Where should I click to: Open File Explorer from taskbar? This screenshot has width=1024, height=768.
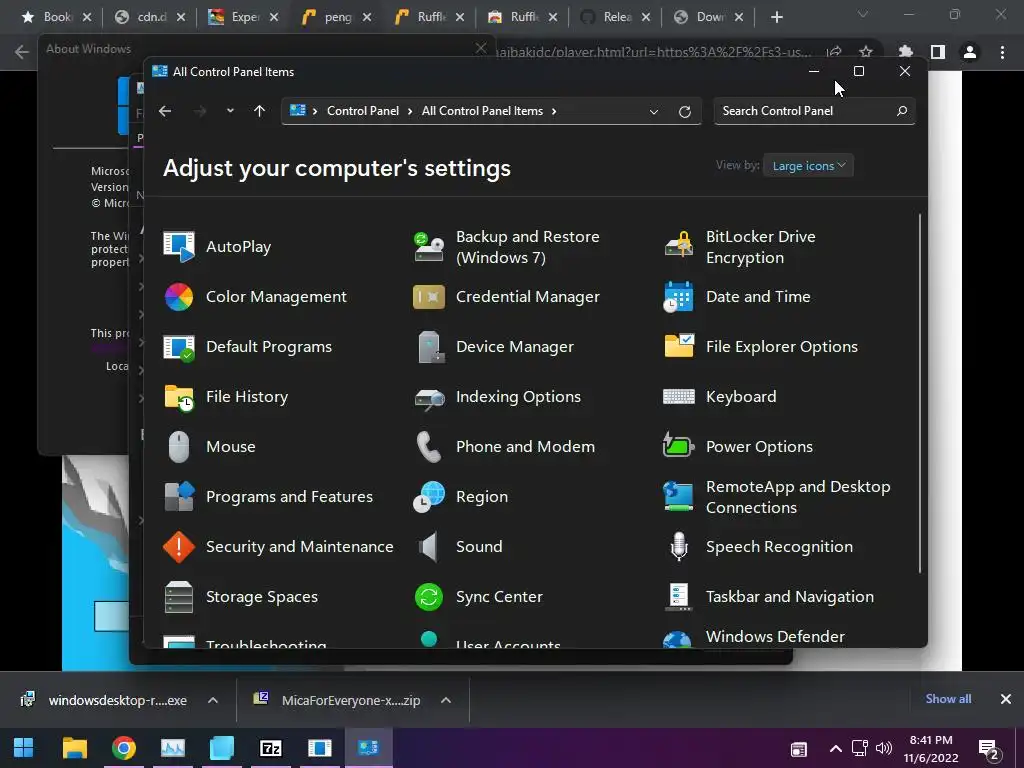click(x=74, y=748)
